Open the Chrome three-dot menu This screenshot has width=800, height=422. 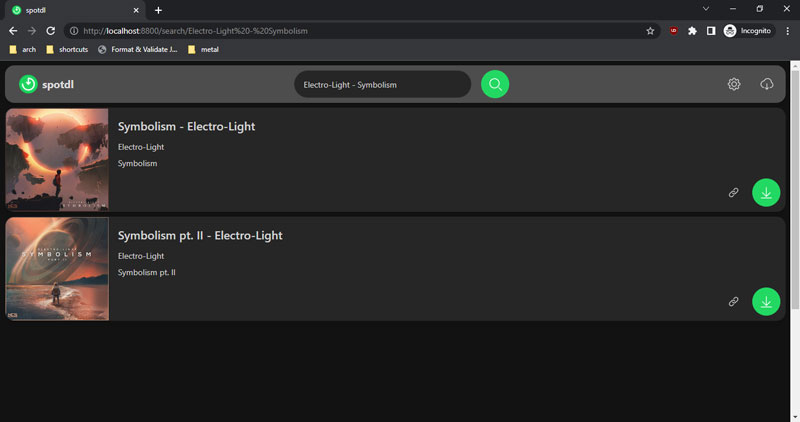(x=785, y=31)
